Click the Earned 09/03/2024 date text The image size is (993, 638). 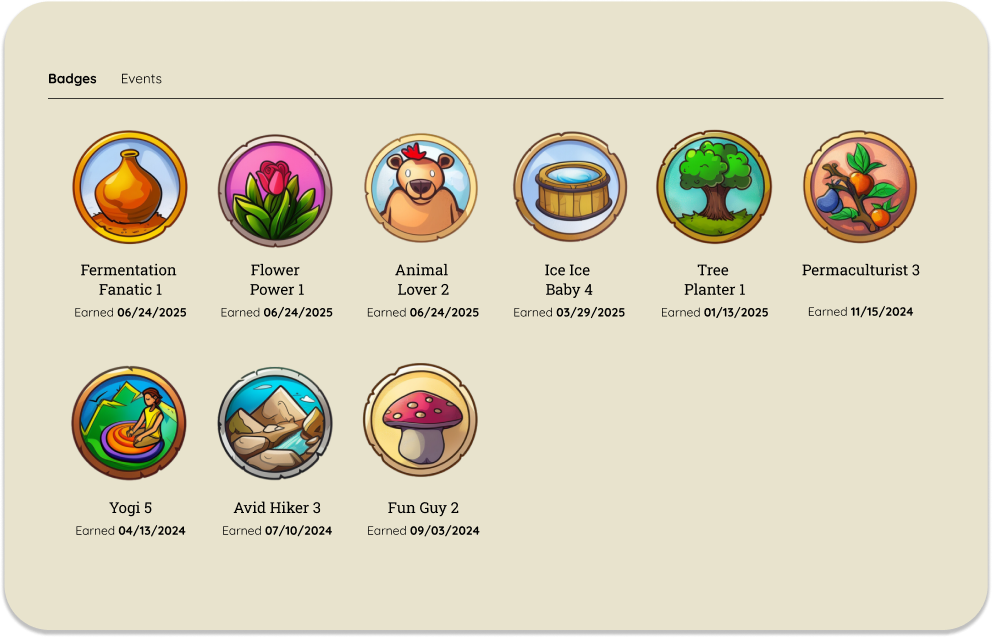[x=423, y=530]
